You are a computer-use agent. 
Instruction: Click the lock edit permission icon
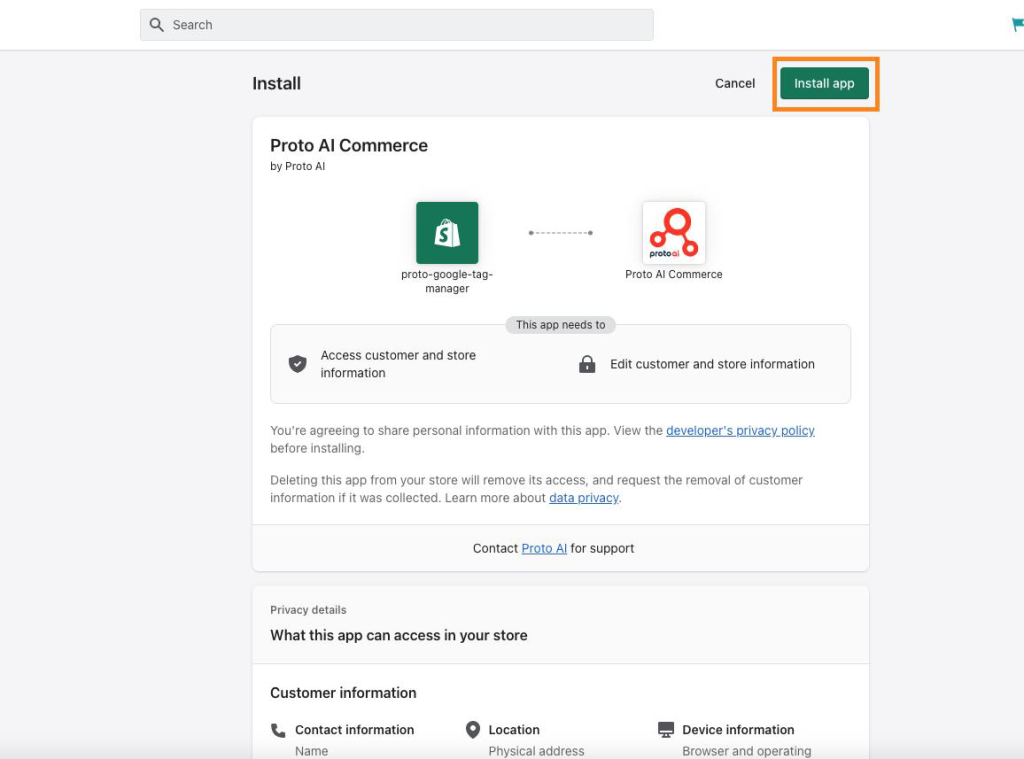(x=587, y=364)
